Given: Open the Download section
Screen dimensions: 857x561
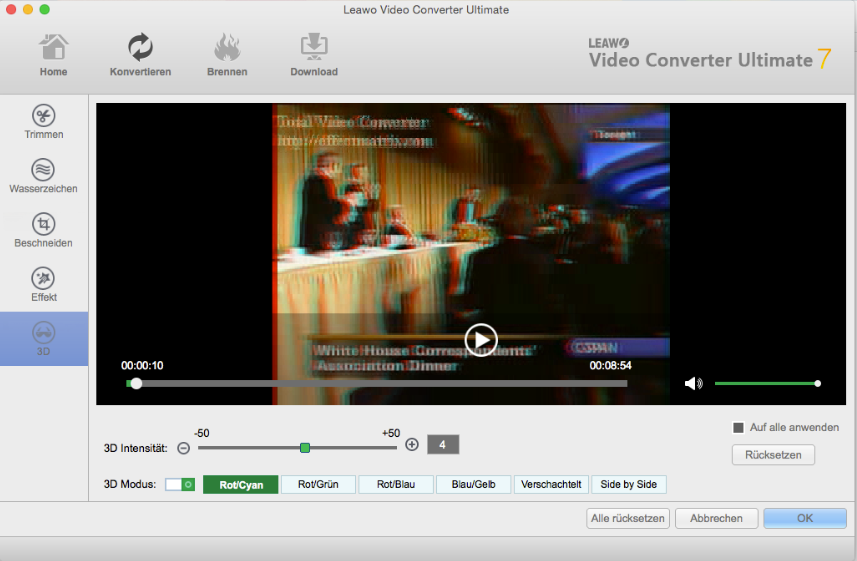Looking at the screenshot, I should [x=314, y=55].
